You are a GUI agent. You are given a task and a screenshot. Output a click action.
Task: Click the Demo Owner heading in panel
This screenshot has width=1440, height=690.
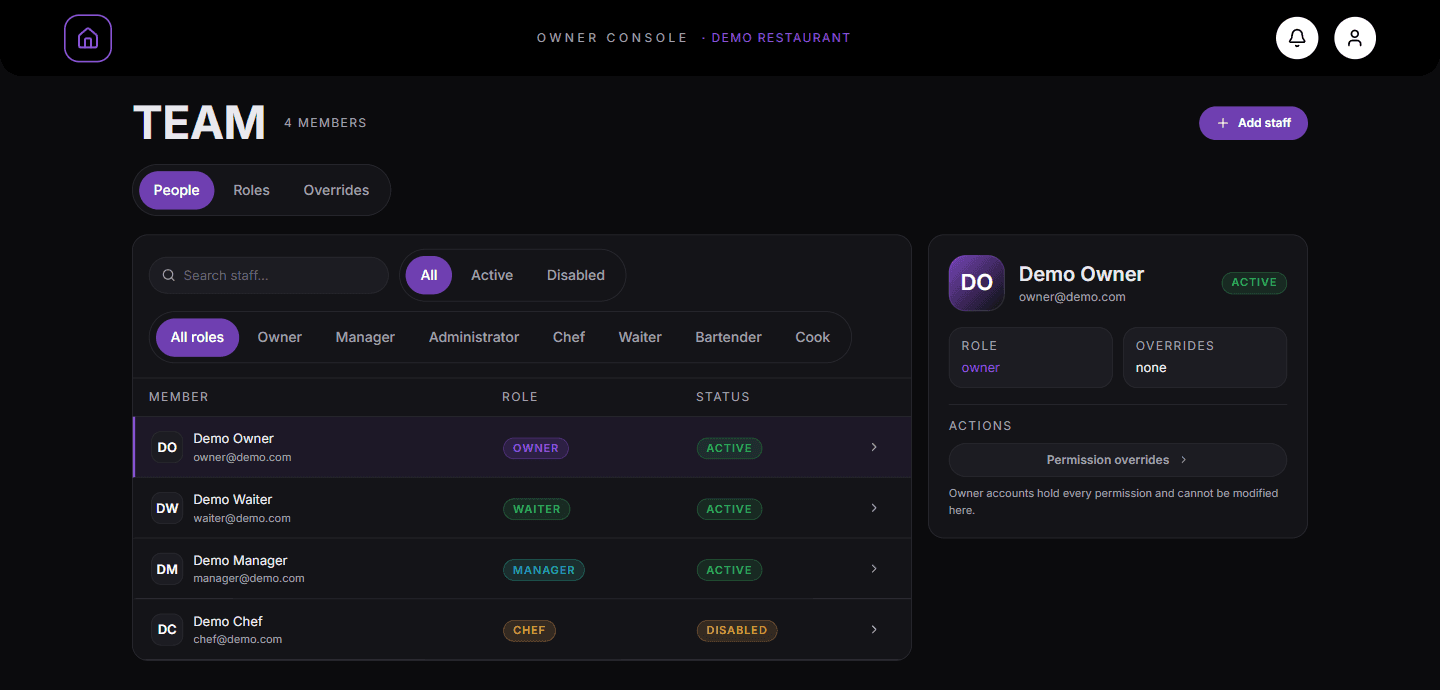point(1081,274)
